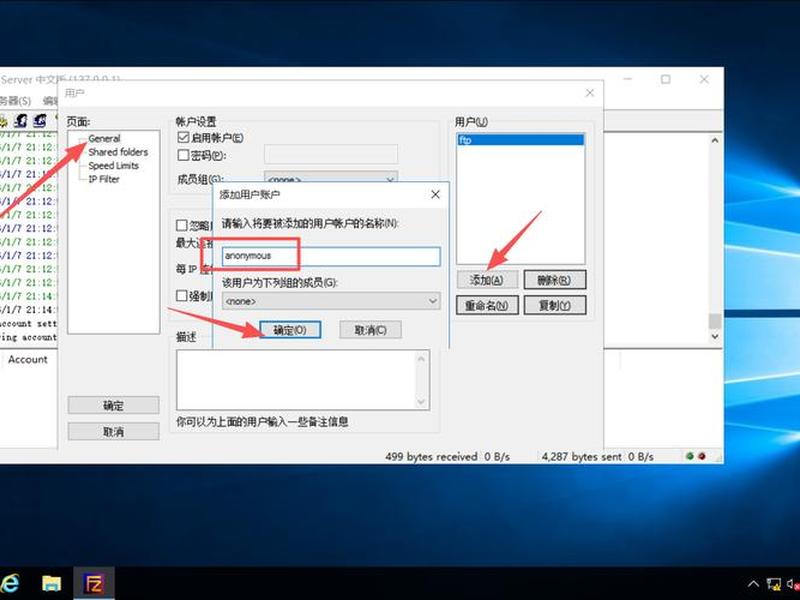Select the ftp user in users list
800x600 pixels.
pyautogui.click(x=520, y=140)
